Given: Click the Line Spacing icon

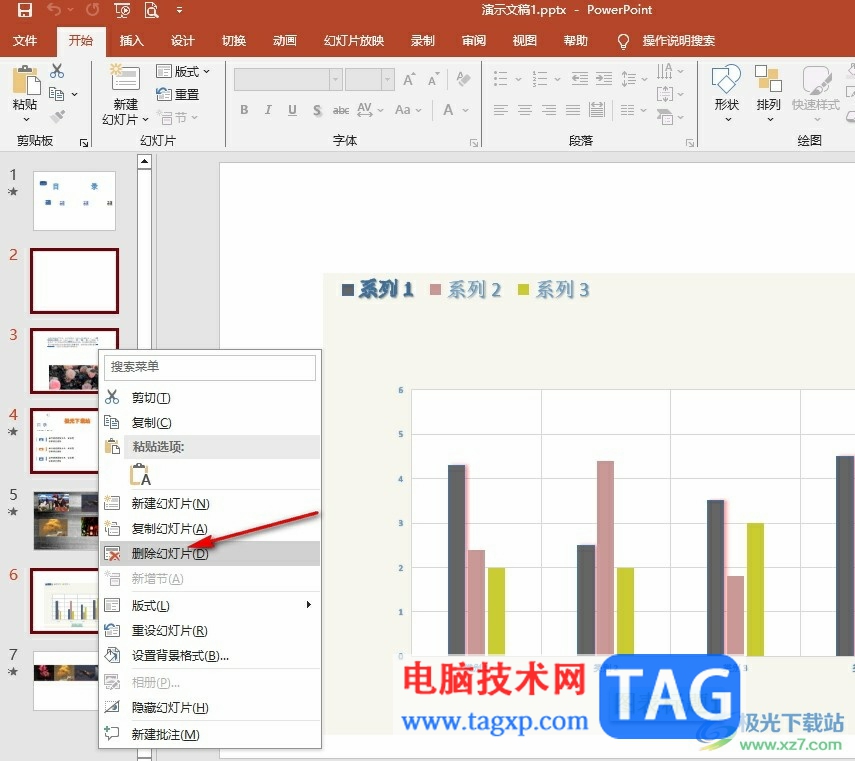Looking at the screenshot, I should 629,79.
